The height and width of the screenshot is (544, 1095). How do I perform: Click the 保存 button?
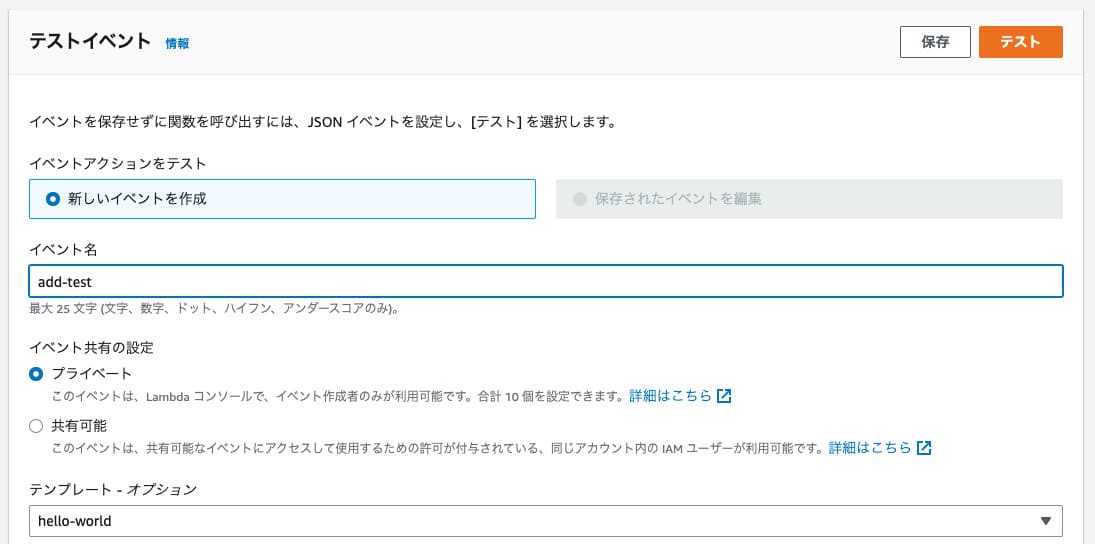point(935,42)
